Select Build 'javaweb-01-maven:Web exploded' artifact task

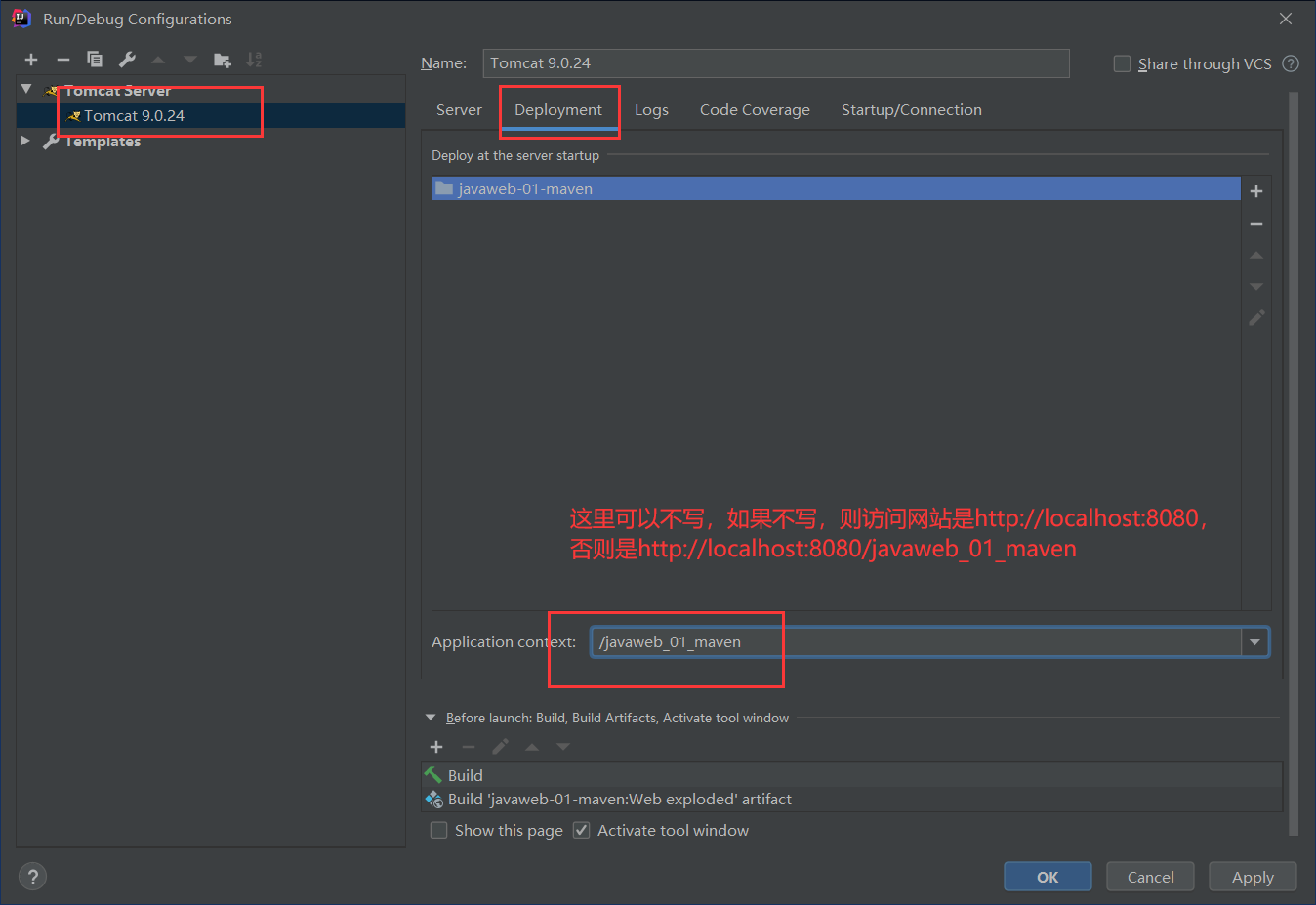point(851,799)
